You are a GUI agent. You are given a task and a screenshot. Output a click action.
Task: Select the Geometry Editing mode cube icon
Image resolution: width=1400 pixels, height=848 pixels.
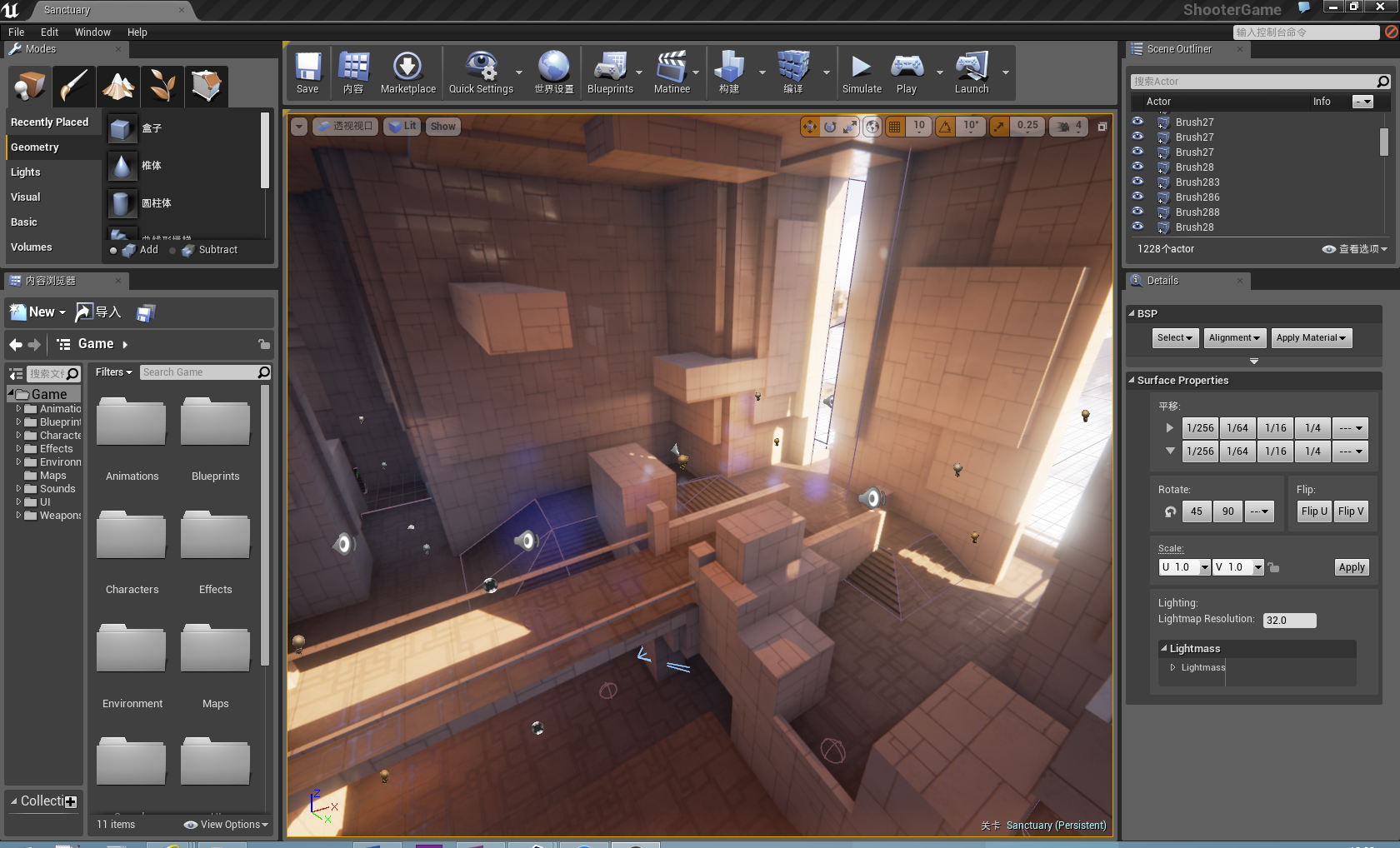click(206, 86)
